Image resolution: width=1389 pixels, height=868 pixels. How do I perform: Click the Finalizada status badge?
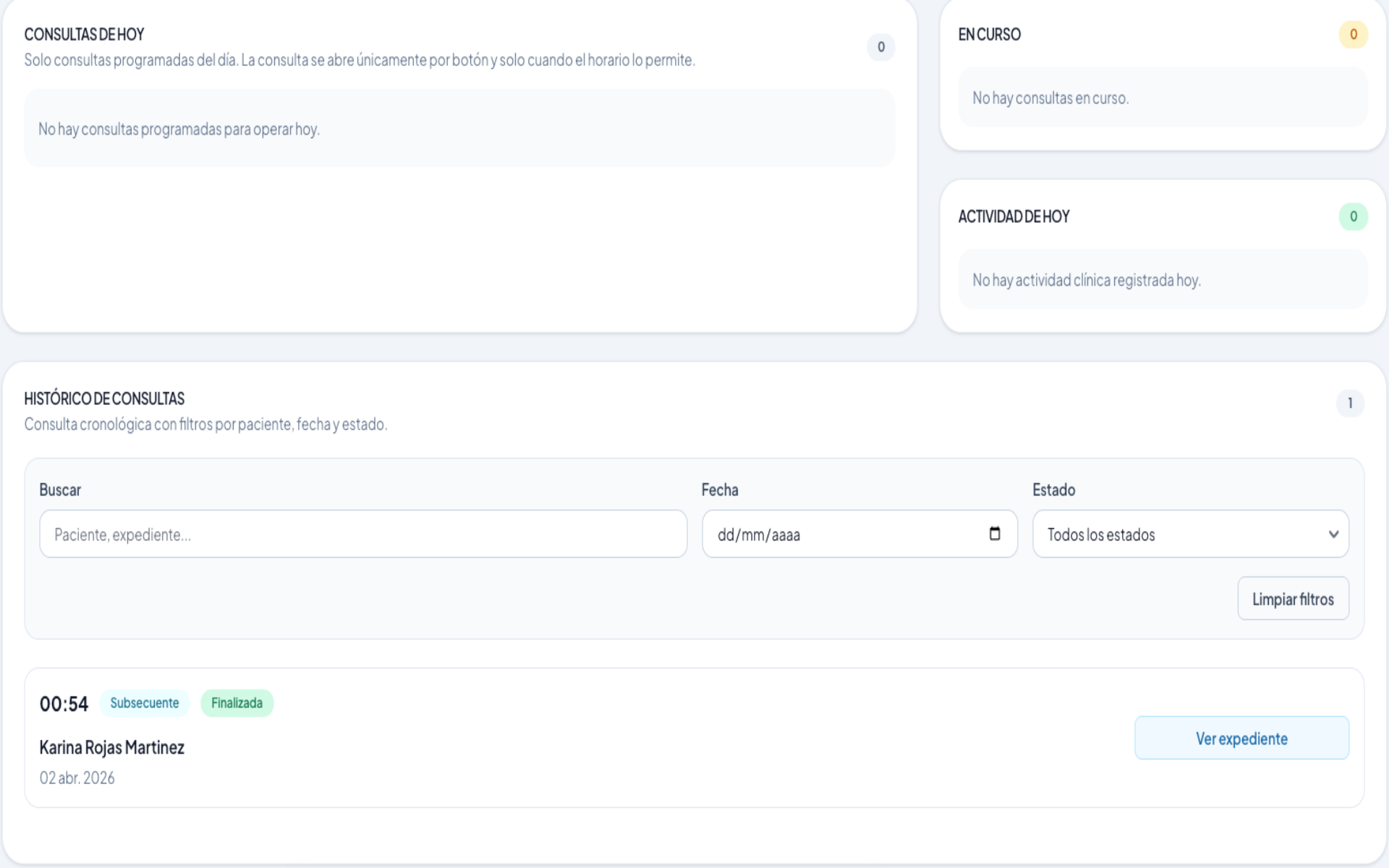[237, 703]
